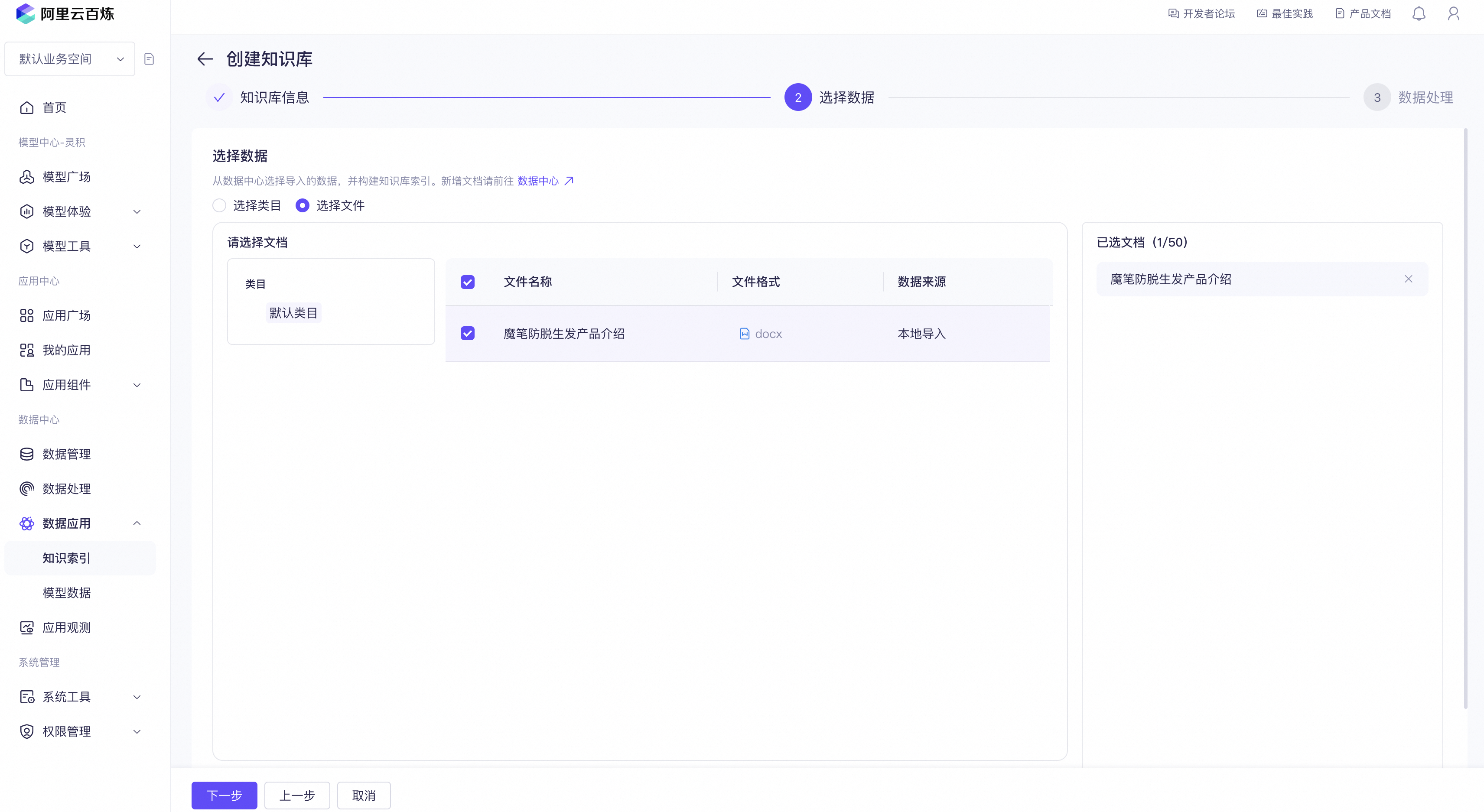Image resolution: width=1484 pixels, height=812 pixels.
Task: Click step 1 知识库信息 in the stepper
Action: pyautogui.click(x=257, y=97)
